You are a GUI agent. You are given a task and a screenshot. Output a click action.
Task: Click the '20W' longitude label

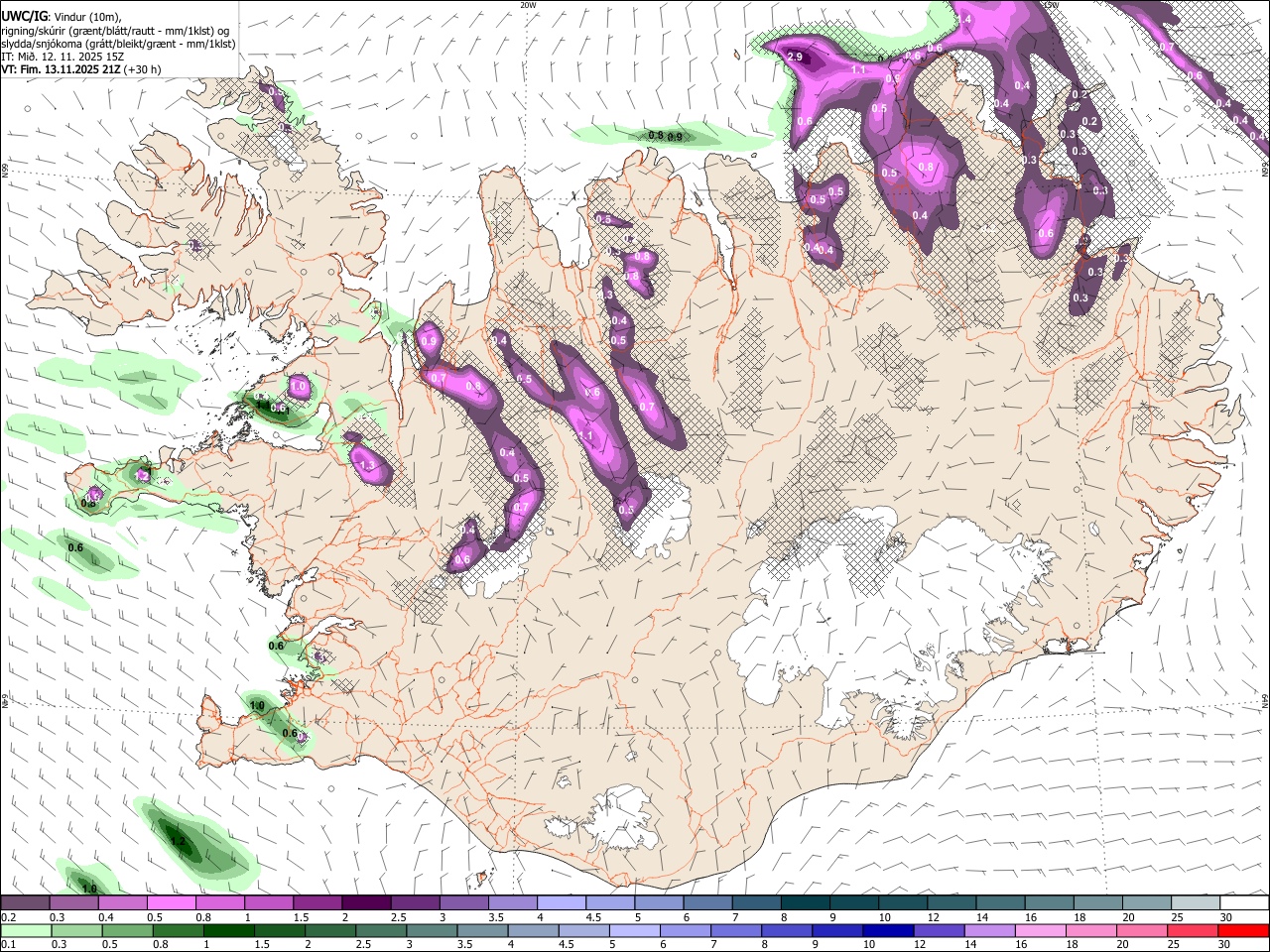tap(528, 5)
